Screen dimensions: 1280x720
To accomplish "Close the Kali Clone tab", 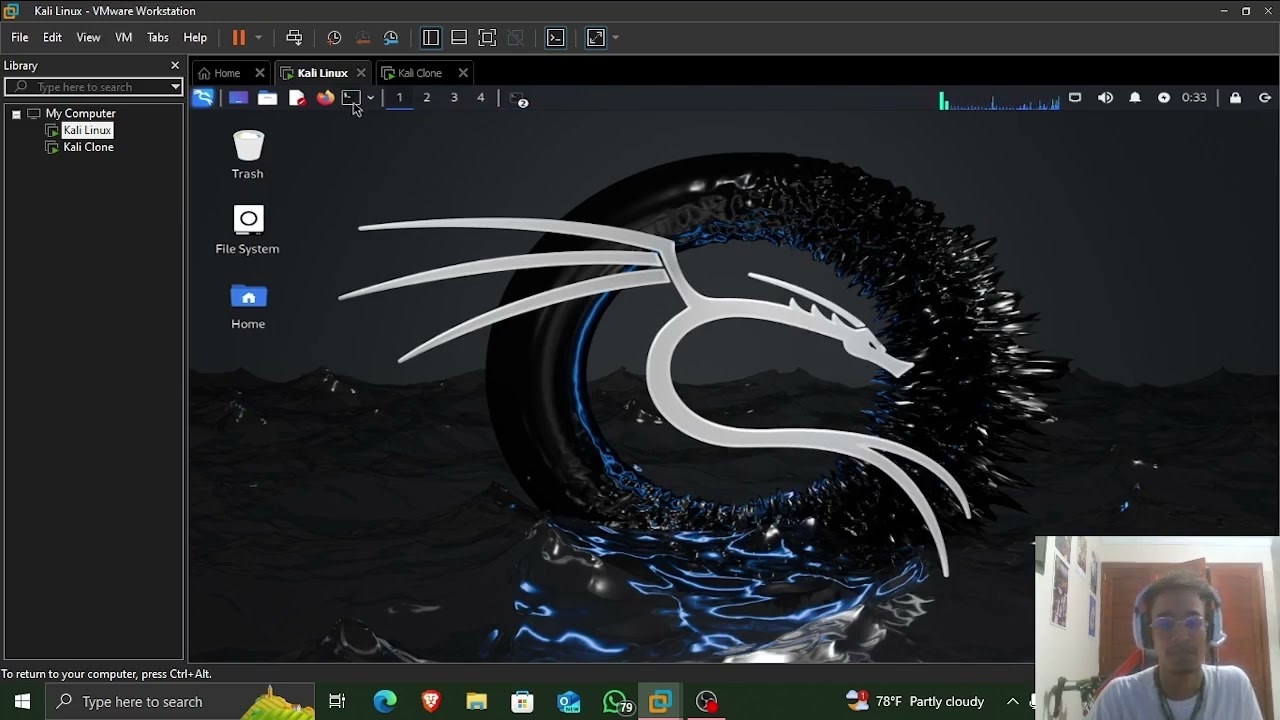I will point(463,73).
